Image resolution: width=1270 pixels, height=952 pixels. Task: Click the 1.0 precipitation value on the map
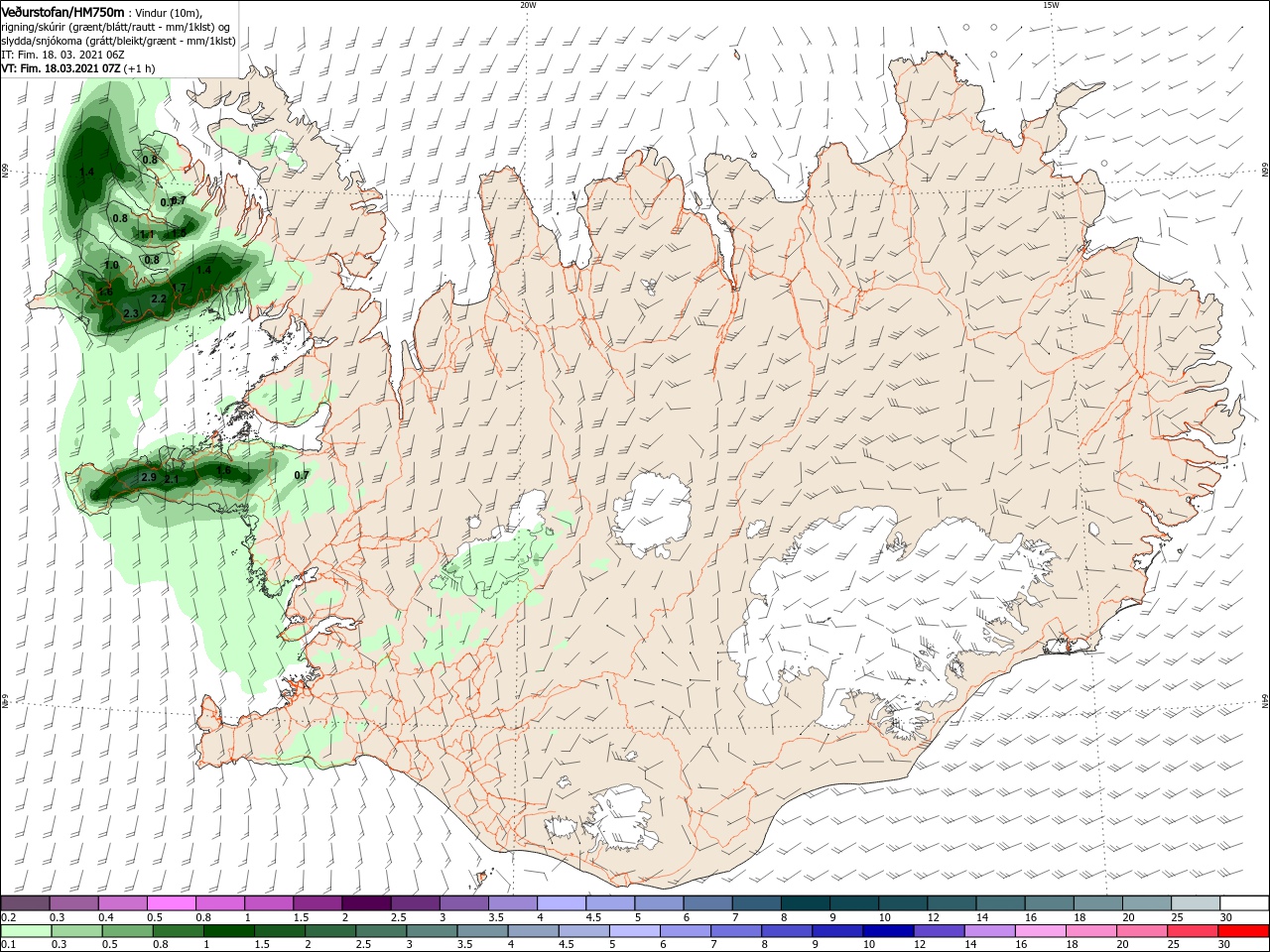pos(111,266)
